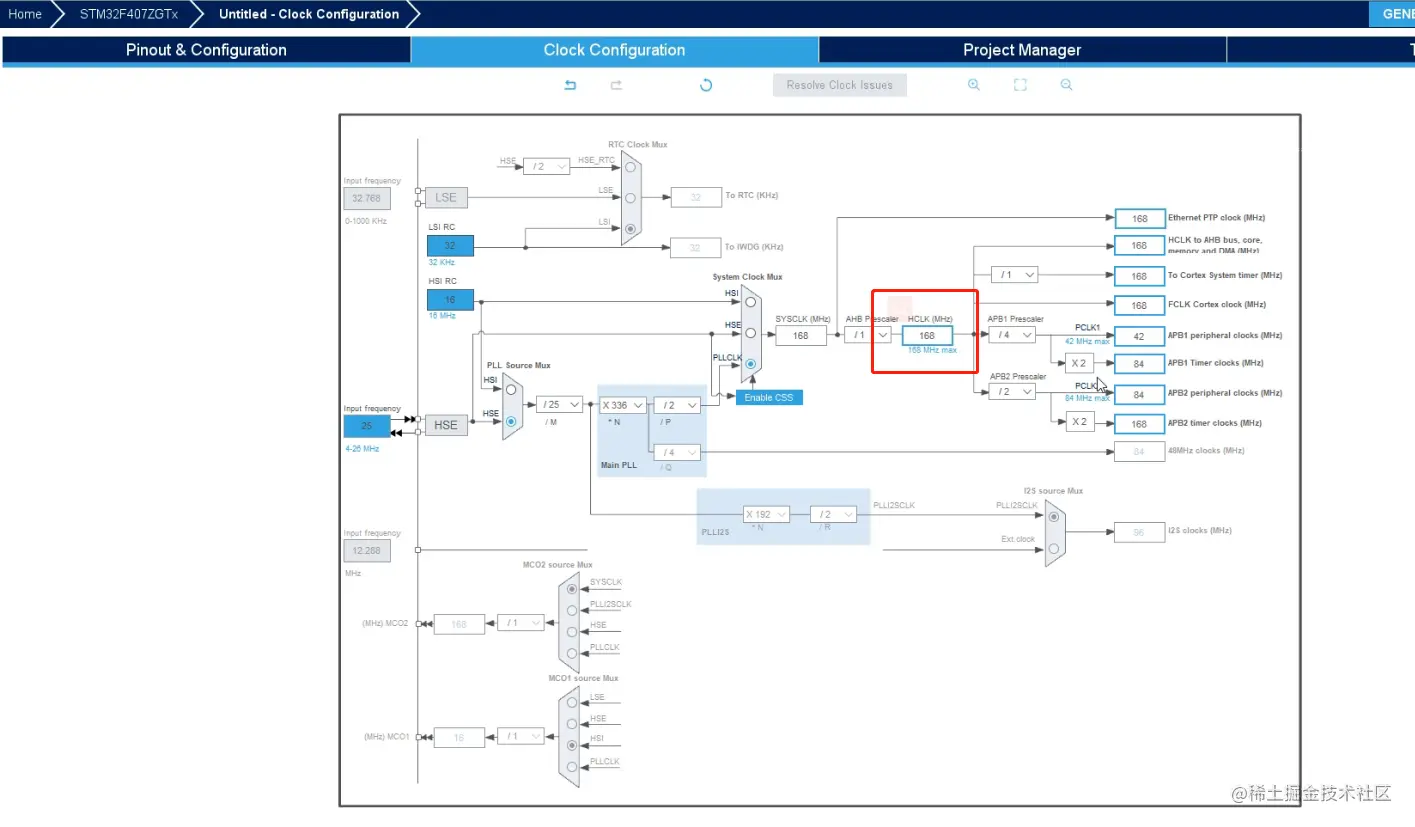Click the Untitled - Clock Configuration breadcrumb

pyautogui.click(x=309, y=14)
